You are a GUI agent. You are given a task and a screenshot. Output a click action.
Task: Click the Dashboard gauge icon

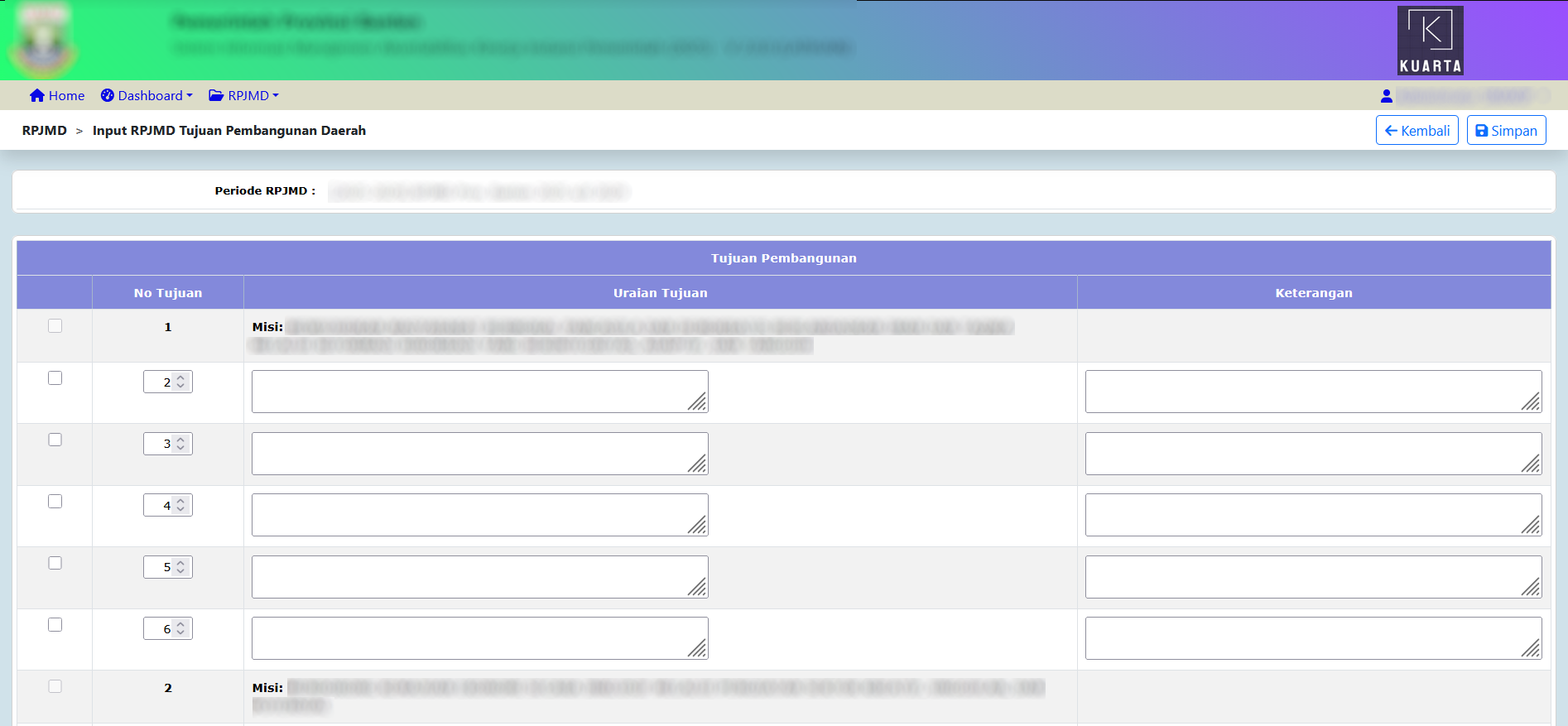pyautogui.click(x=108, y=96)
